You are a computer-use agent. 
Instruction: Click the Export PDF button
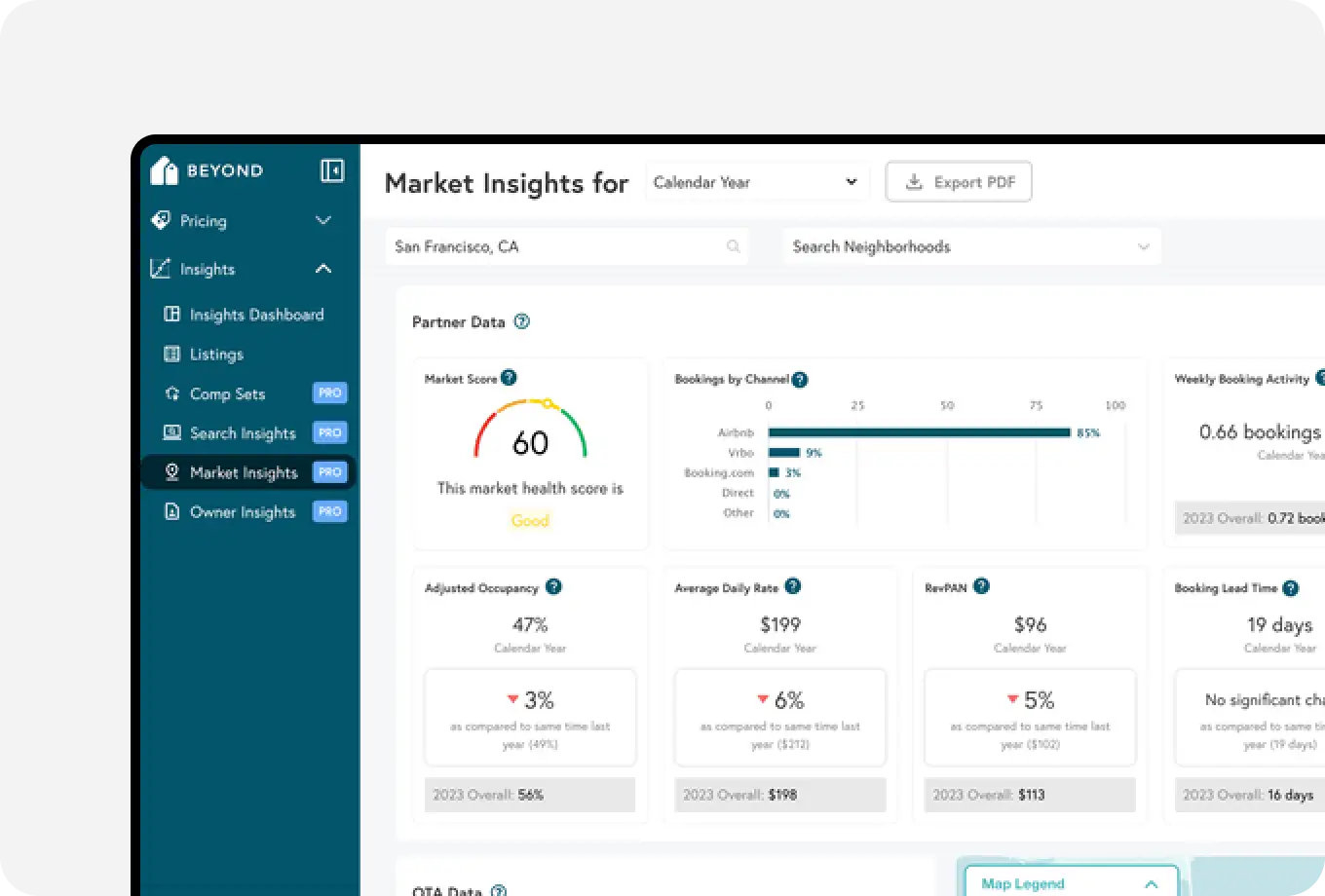[x=959, y=182]
